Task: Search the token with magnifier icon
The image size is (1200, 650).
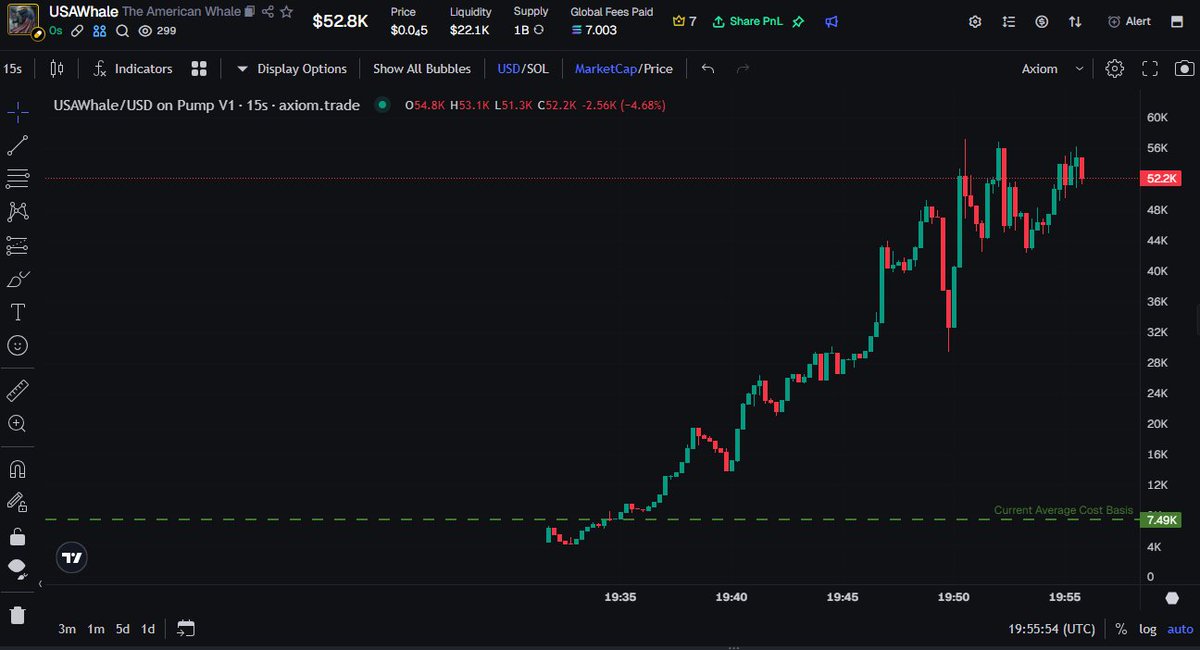Action: point(122,31)
